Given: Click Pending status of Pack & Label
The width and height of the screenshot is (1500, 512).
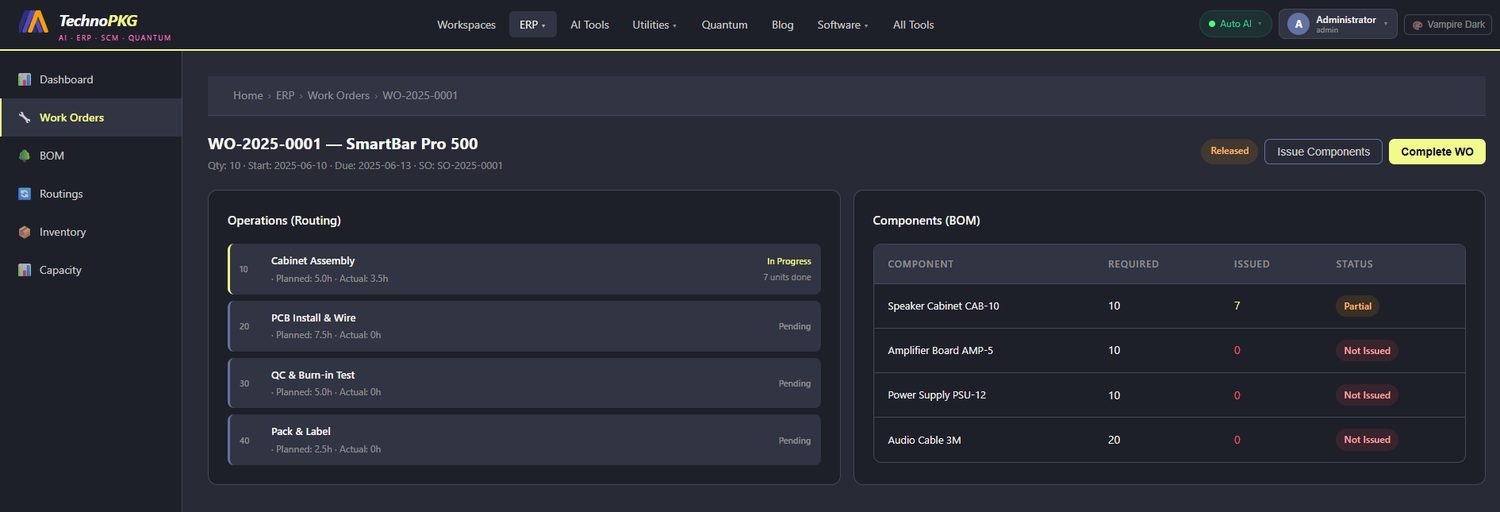Looking at the screenshot, I should click(795, 440).
